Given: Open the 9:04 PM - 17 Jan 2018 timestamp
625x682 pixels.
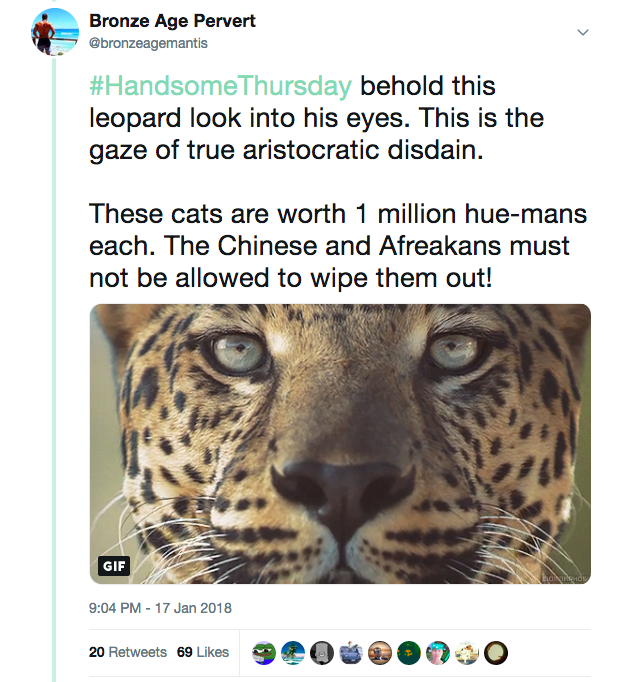Looking at the screenshot, I should (160, 607).
